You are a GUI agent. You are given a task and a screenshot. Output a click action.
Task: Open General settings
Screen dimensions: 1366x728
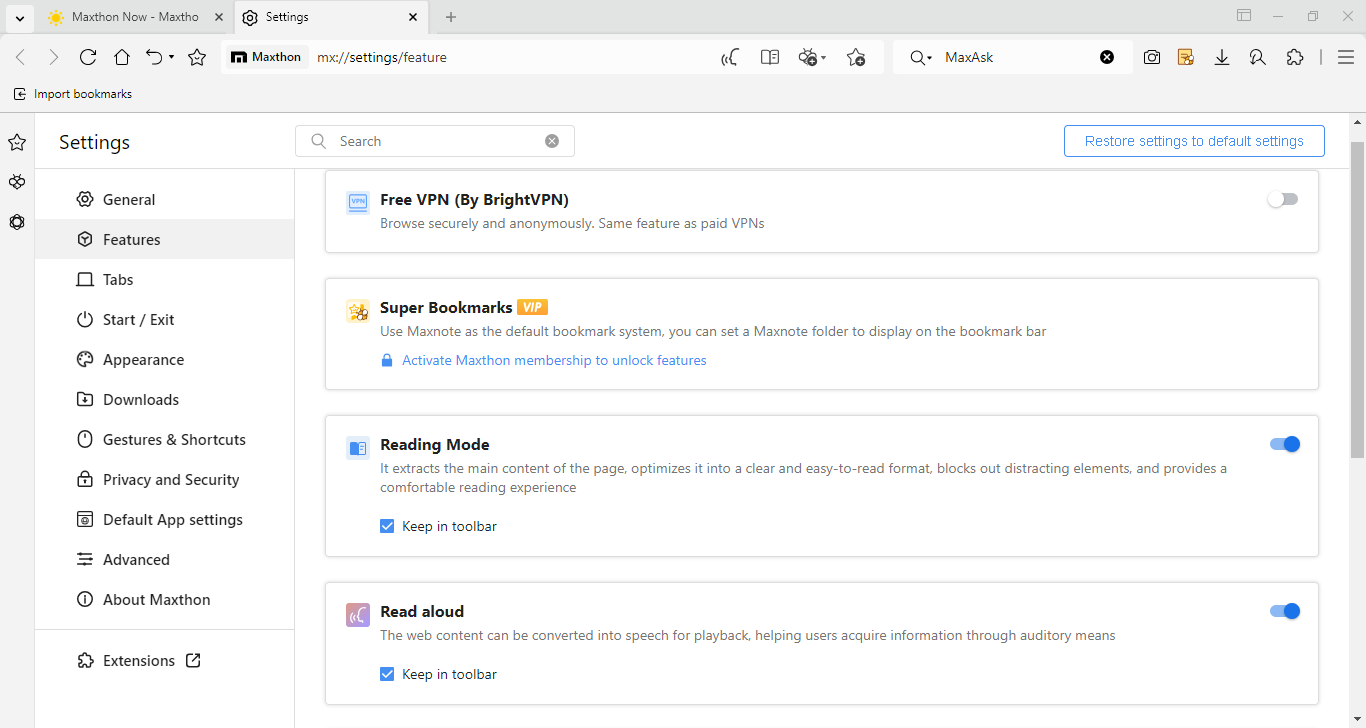tap(165, 199)
